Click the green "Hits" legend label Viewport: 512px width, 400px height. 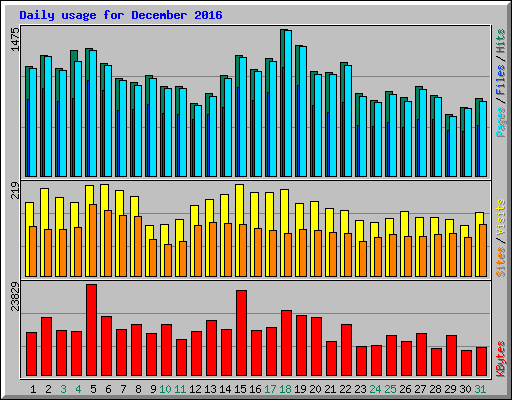(501, 41)
